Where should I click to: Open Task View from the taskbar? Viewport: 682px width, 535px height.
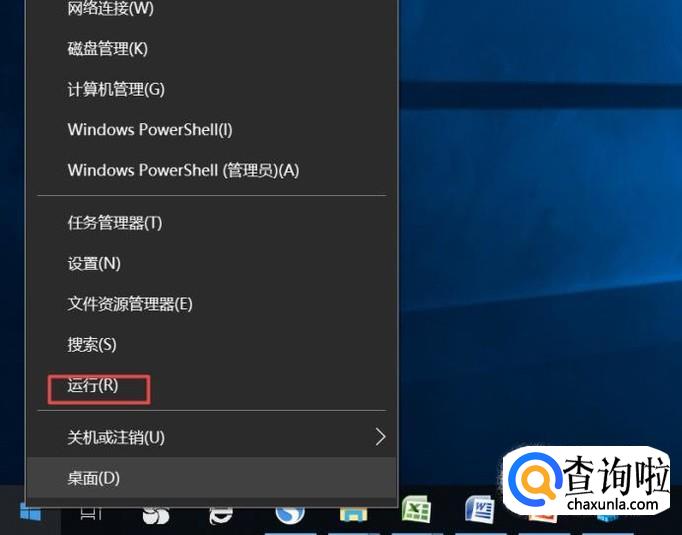(x=91, y=513)
